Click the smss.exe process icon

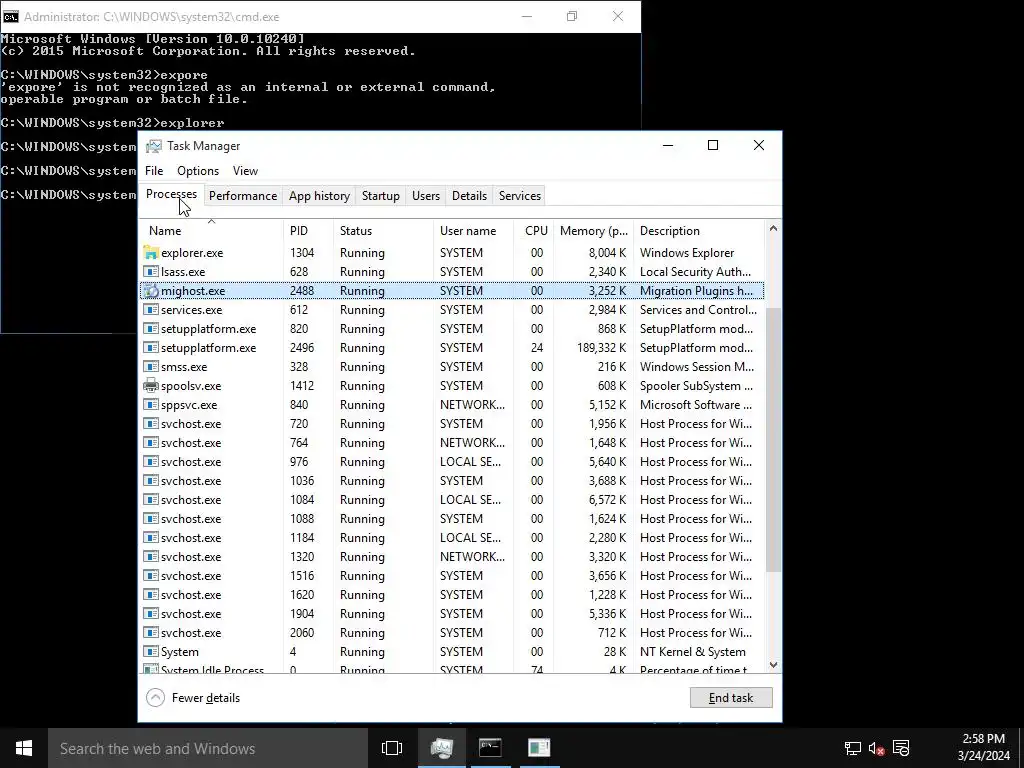pos(151,366)
